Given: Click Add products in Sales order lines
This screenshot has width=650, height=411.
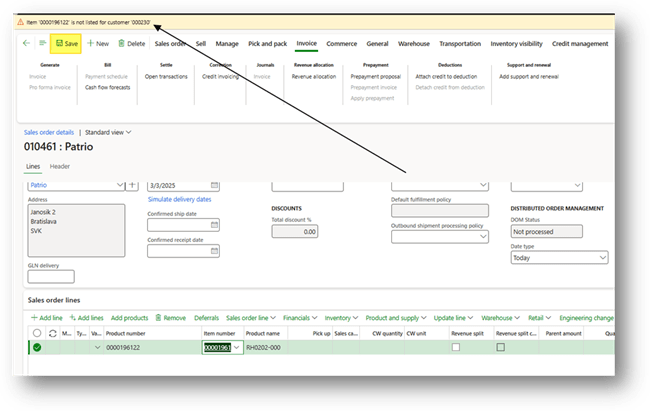Looking at the screenshot, I should pyautogui.click(x=130, y=317).
